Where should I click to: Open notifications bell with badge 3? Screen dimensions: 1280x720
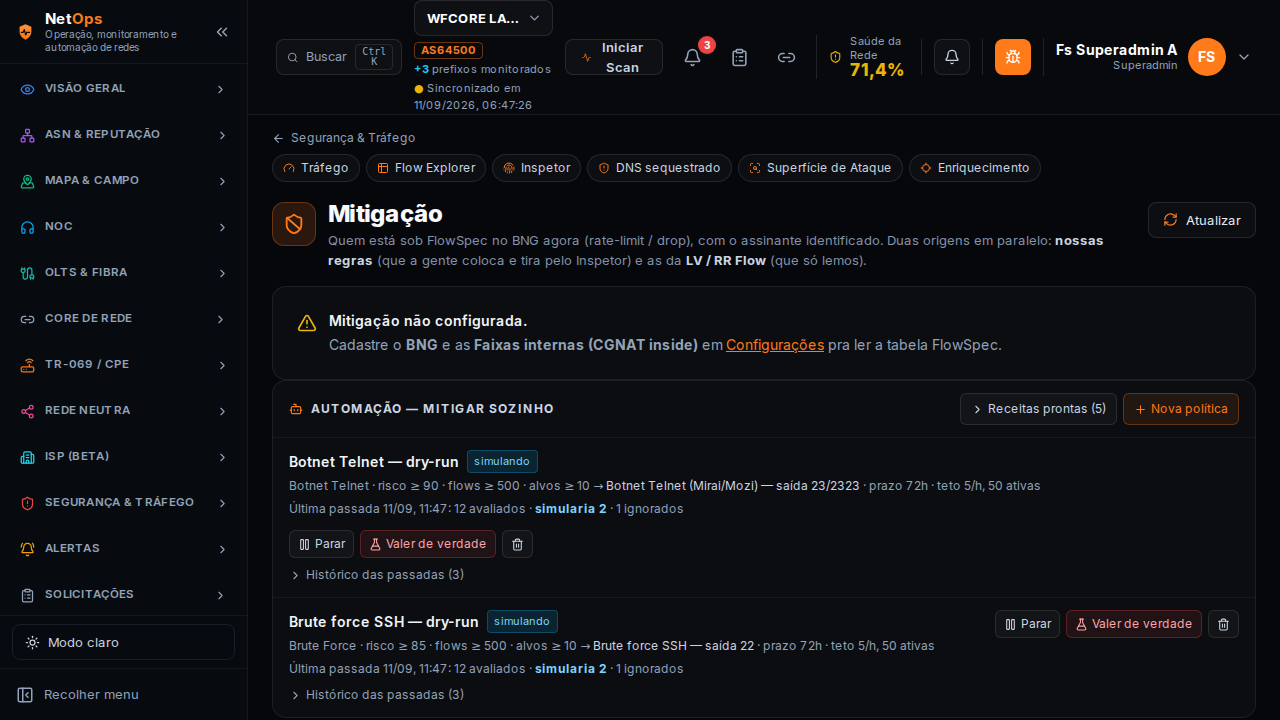[x=692, y=57]
